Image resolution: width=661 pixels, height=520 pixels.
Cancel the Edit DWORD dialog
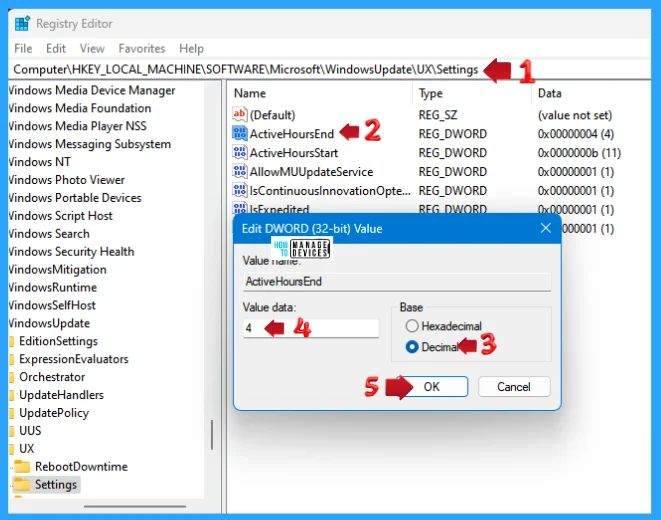[514, 386]
